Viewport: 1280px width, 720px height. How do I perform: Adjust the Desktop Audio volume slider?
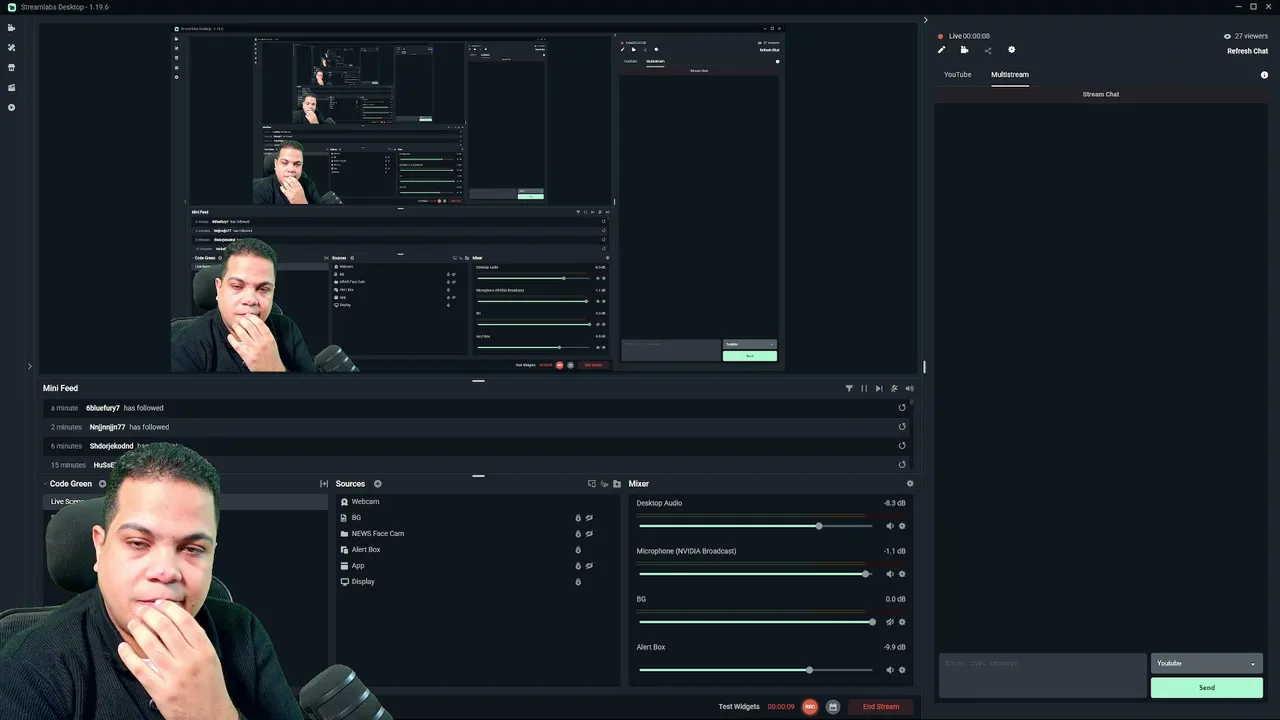755,526
